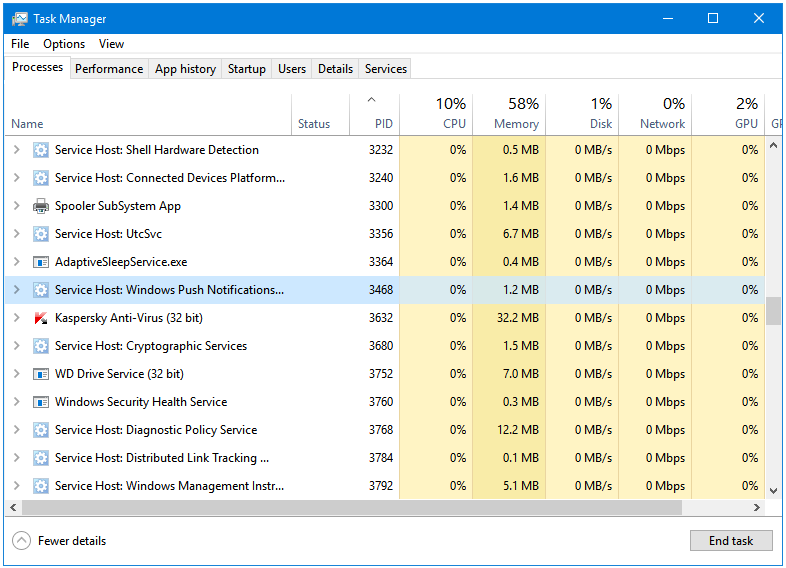This screenshot has width=786, height=568.
Task: Click the Distributed Link Tracking gear icon
Action: 41,458
